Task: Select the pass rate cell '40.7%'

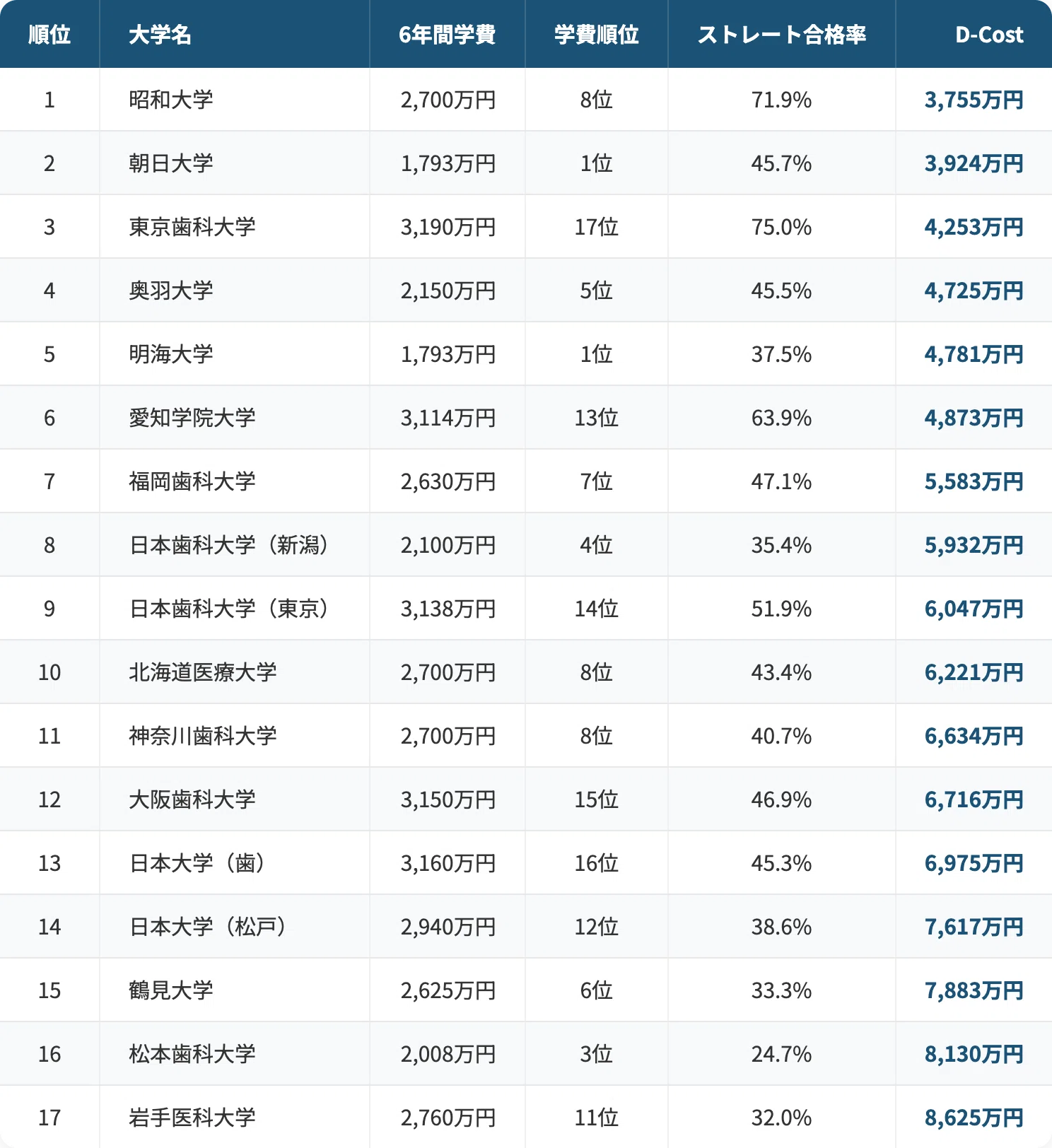Action: (781, 736)
